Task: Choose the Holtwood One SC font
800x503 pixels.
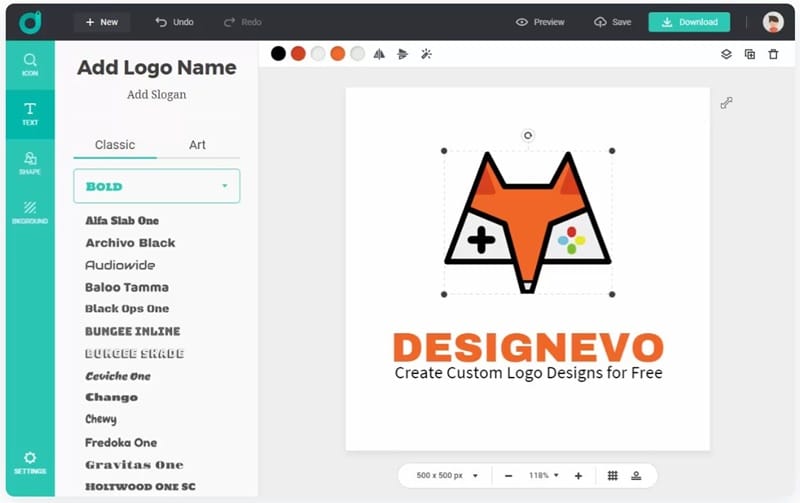Action: (x=140, y=487)
